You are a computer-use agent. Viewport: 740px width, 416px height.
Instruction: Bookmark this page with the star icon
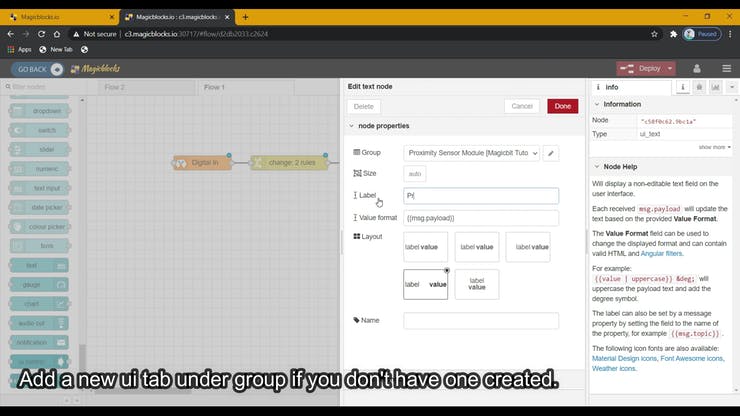pos(654,34)
